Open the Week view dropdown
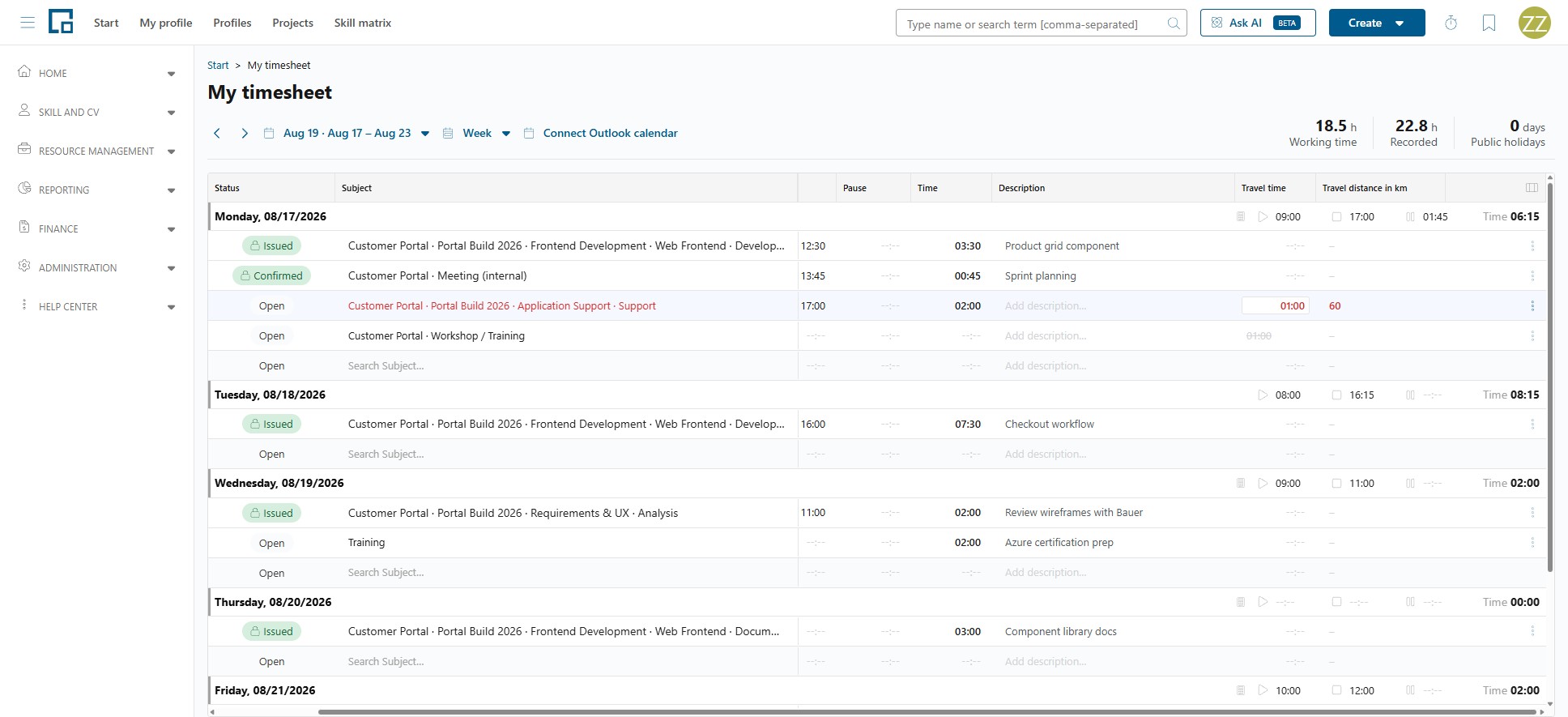1568x717 pixels. 476,133
